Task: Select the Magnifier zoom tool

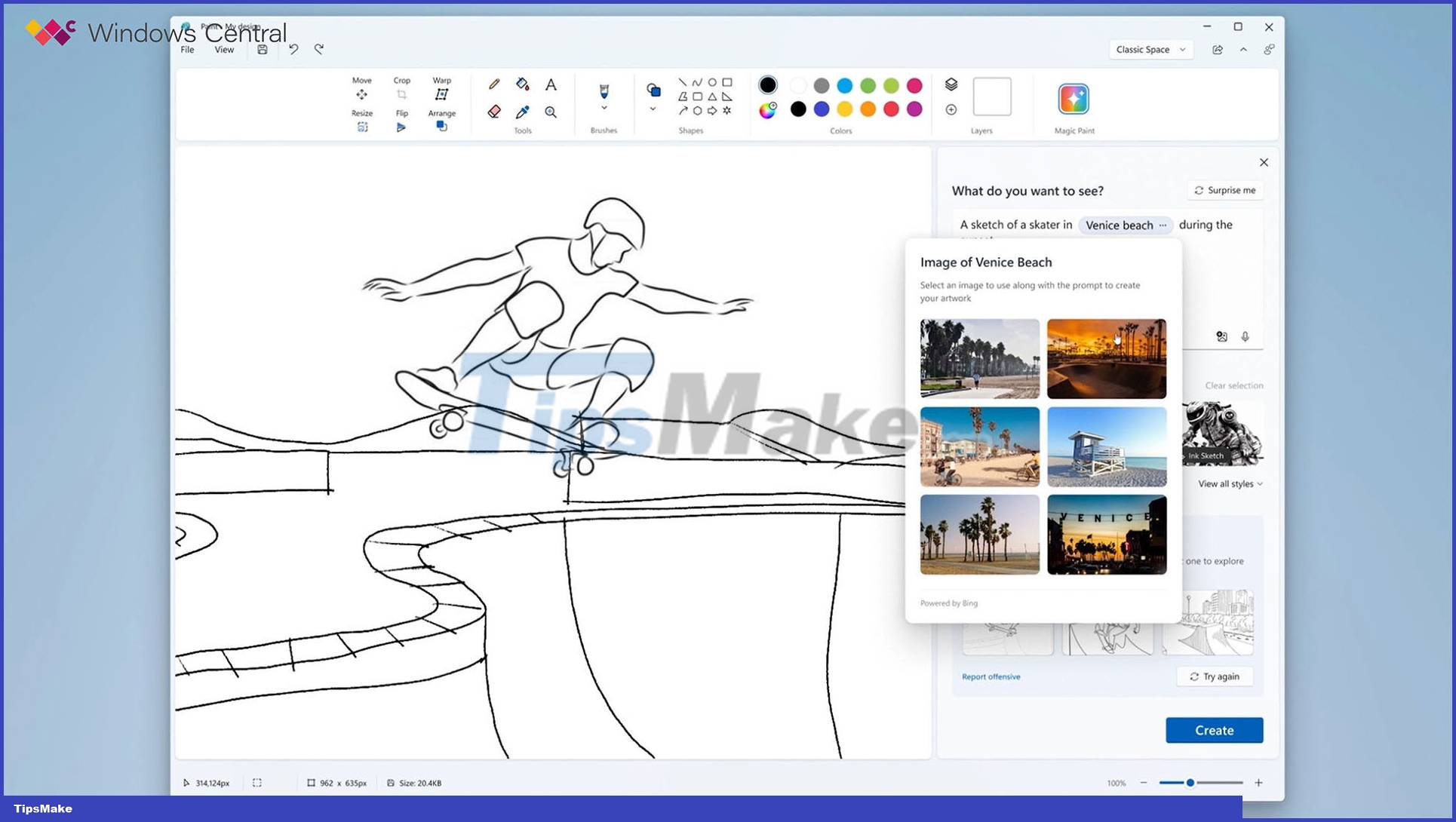Action: [x=551, y=112]
